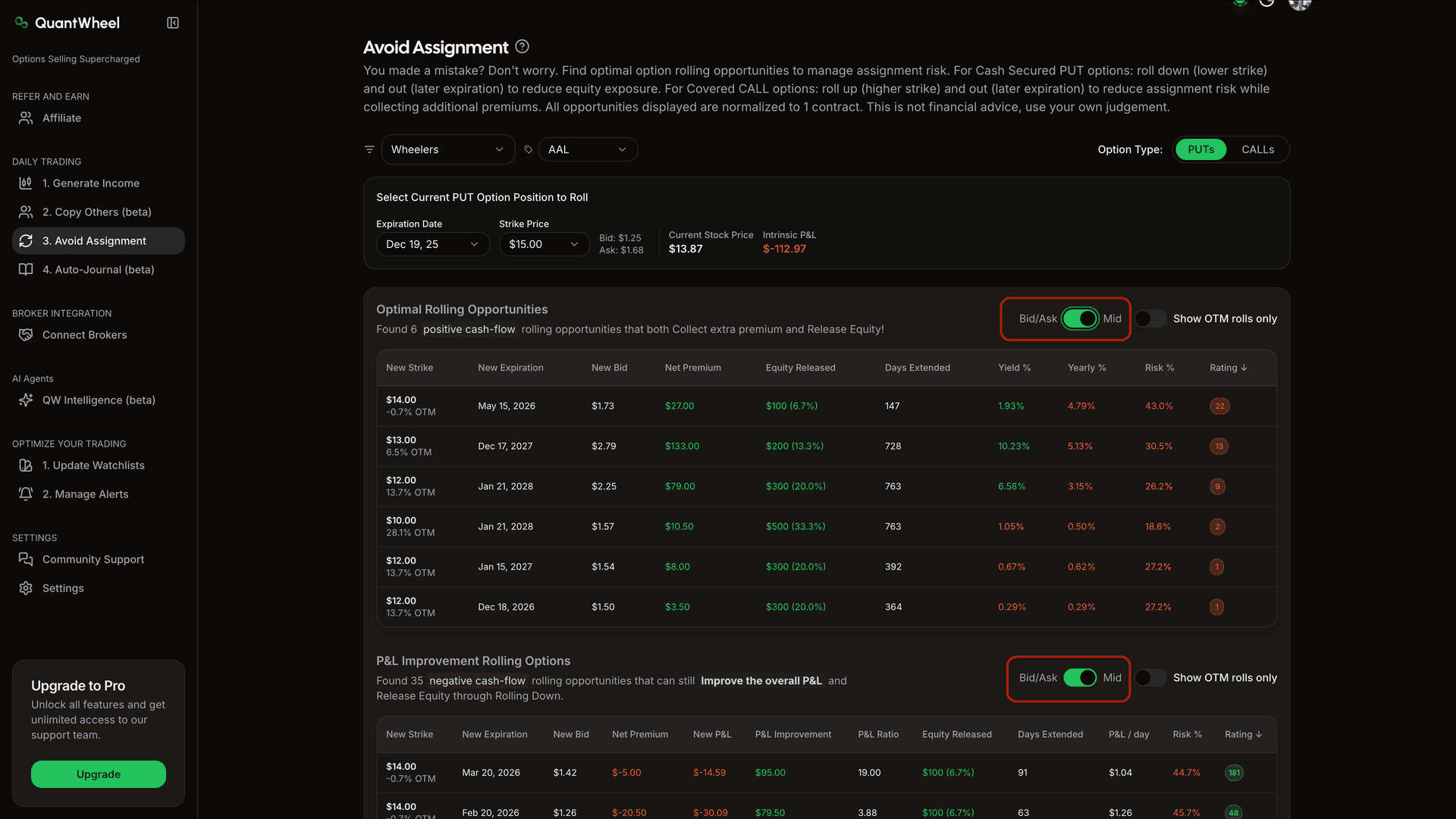Expand the AAL ticker dropdown
This screenshot has width=1456, height=819.
[x=588, y=149]
